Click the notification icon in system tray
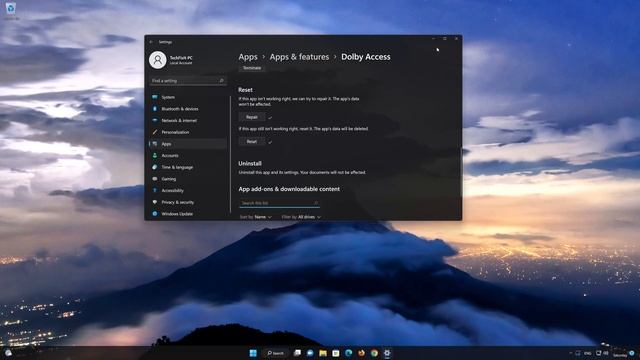 click(632, 353)
